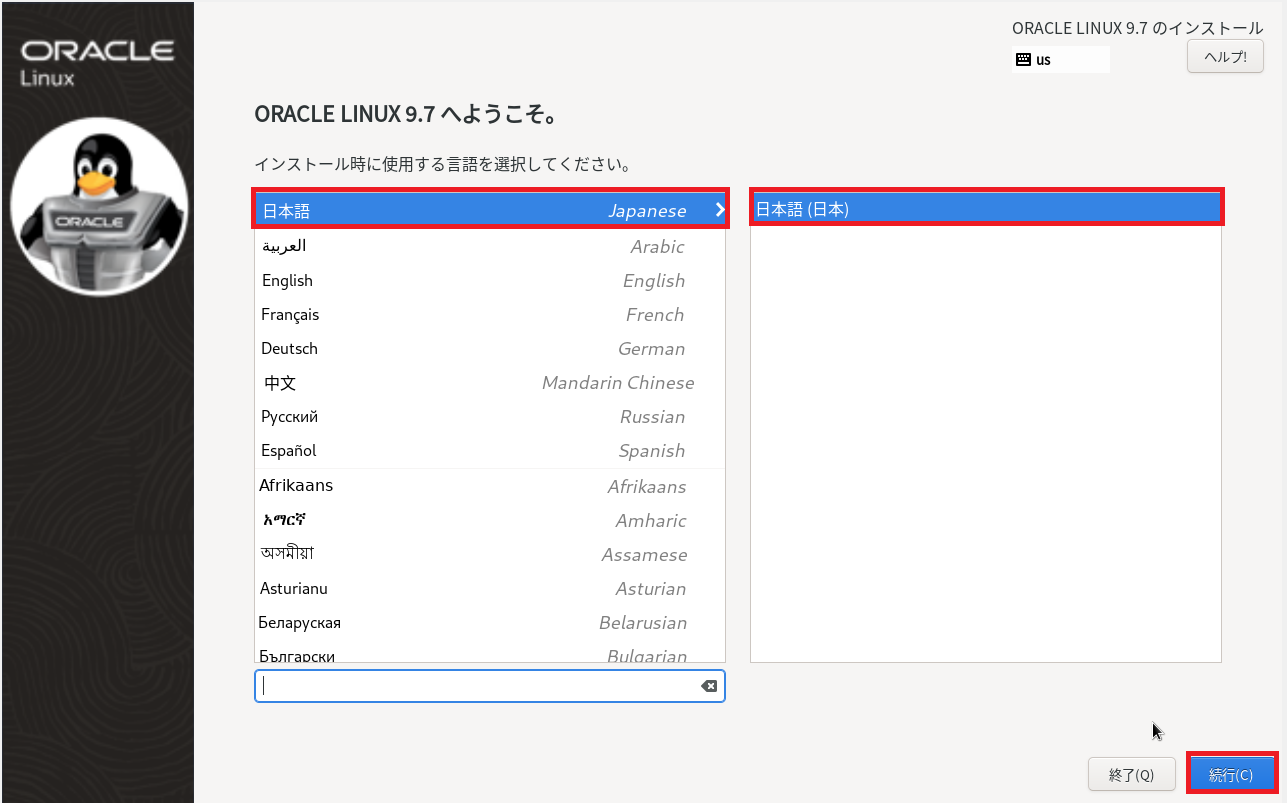1287x803 pixels.
Task: Select English from the language list
Action: (489, 281)
